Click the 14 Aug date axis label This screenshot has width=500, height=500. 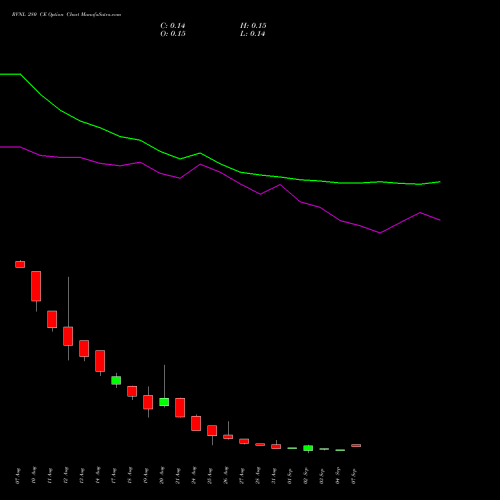coord(98,476)
